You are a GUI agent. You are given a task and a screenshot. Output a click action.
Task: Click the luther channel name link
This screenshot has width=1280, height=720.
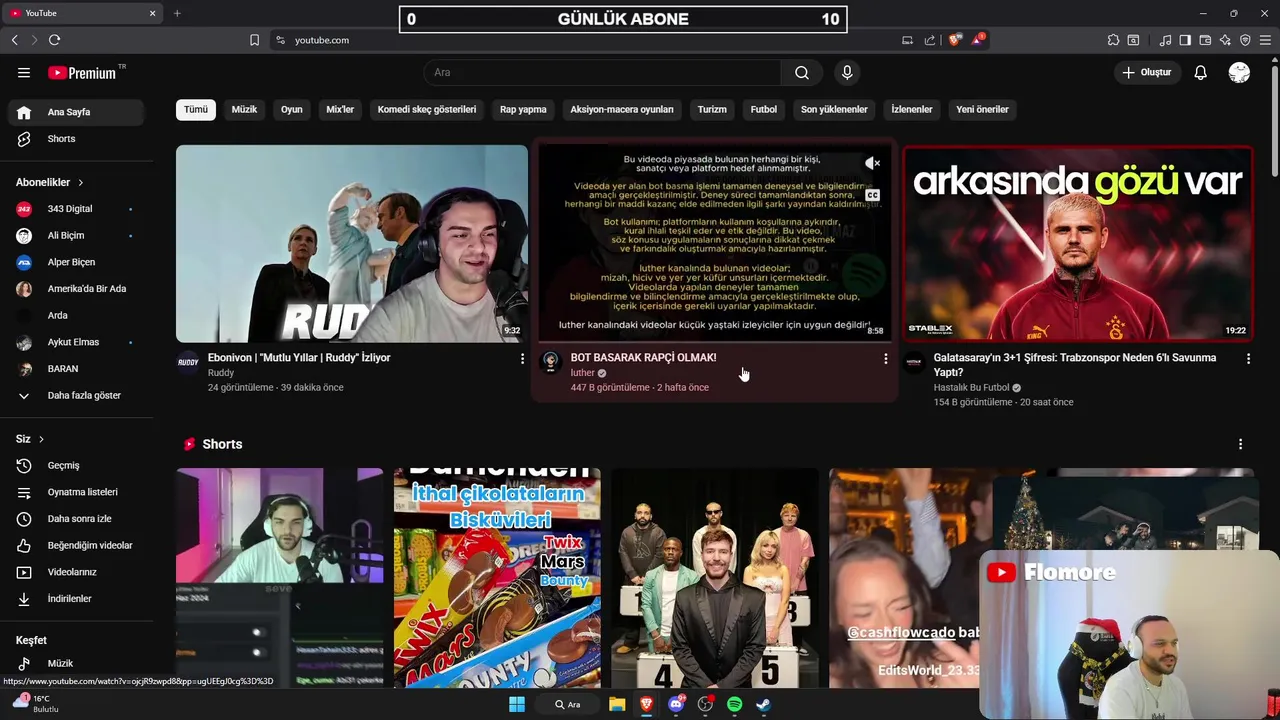pos(583,373)
